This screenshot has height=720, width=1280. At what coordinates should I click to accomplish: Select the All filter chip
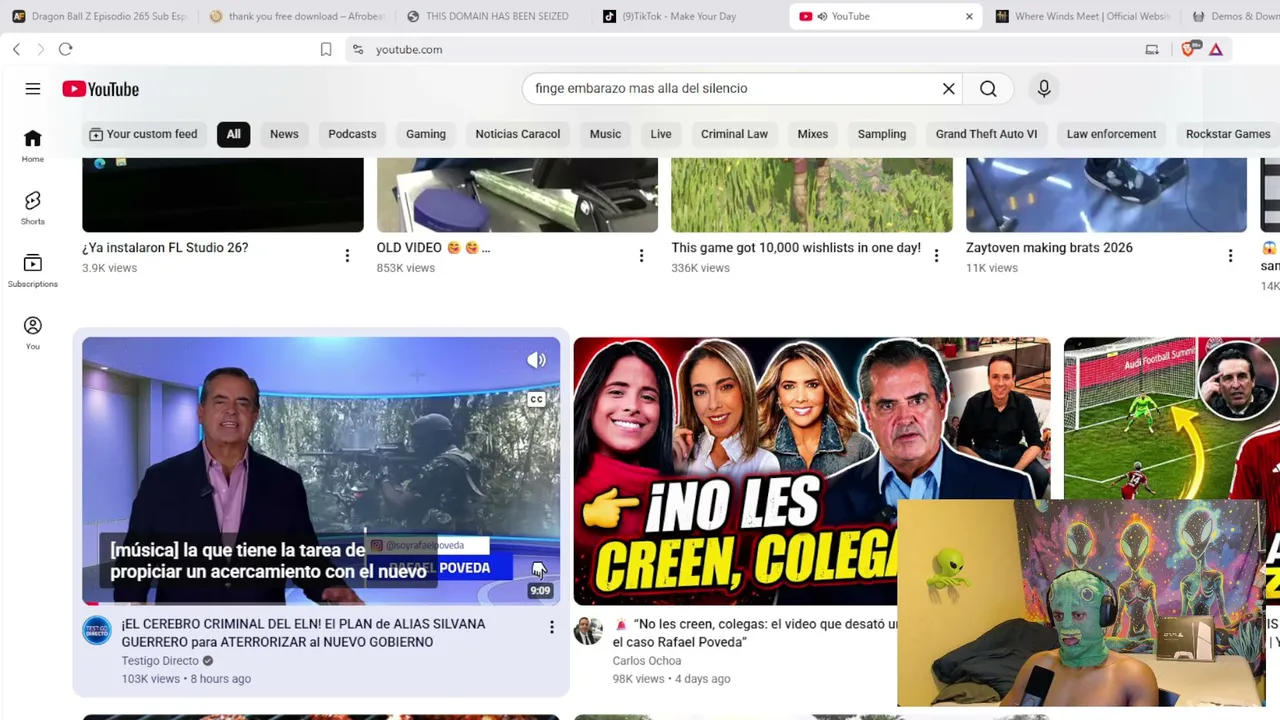point(233,134)
